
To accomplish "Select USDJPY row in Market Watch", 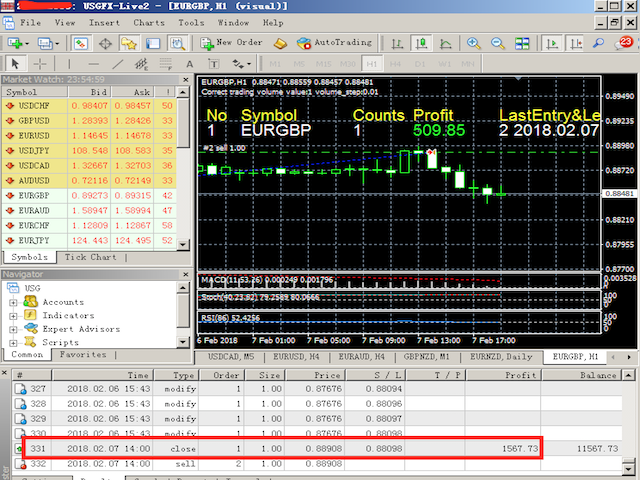I will (89, 151).
